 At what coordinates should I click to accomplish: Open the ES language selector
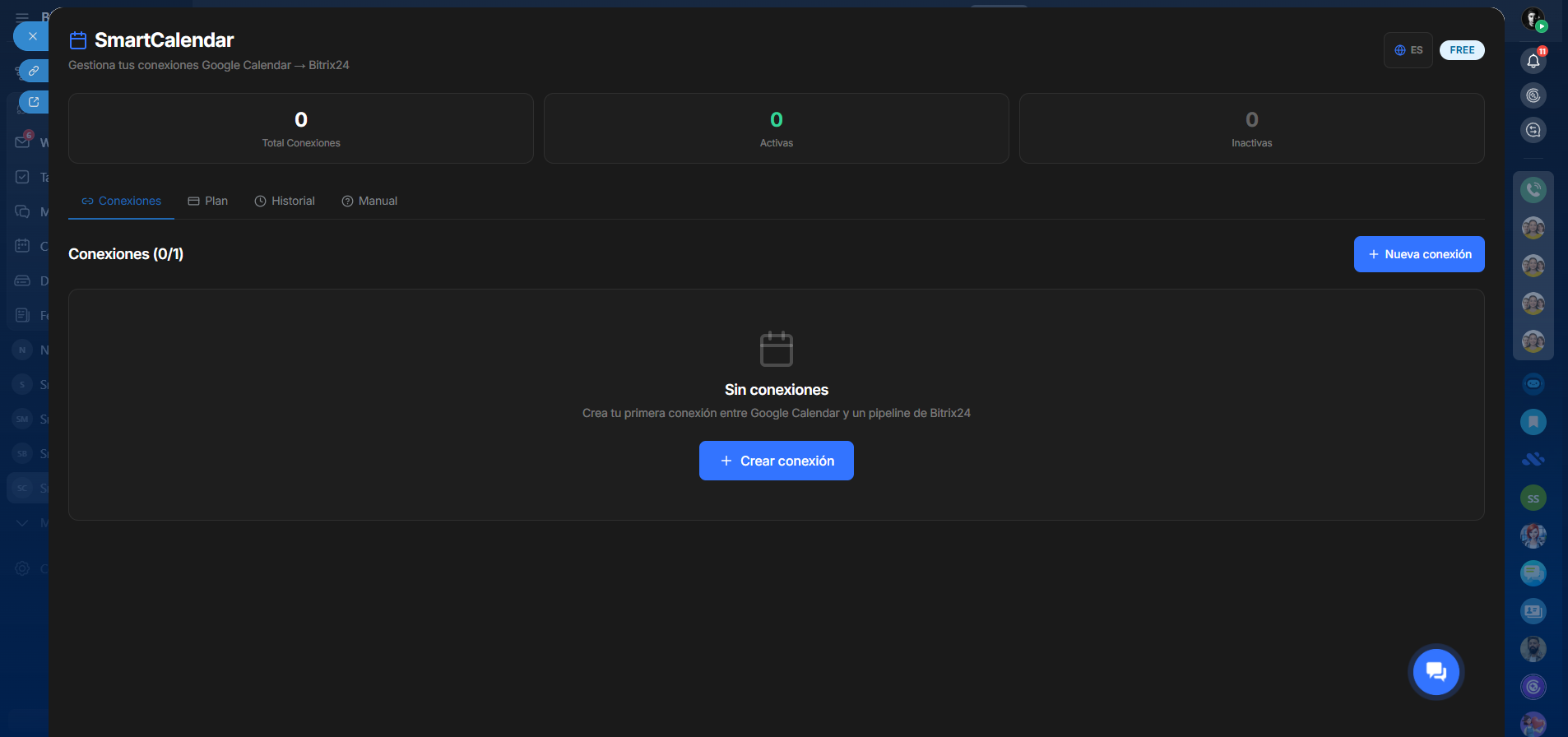pyautogui.click(x=1408, y=50)
